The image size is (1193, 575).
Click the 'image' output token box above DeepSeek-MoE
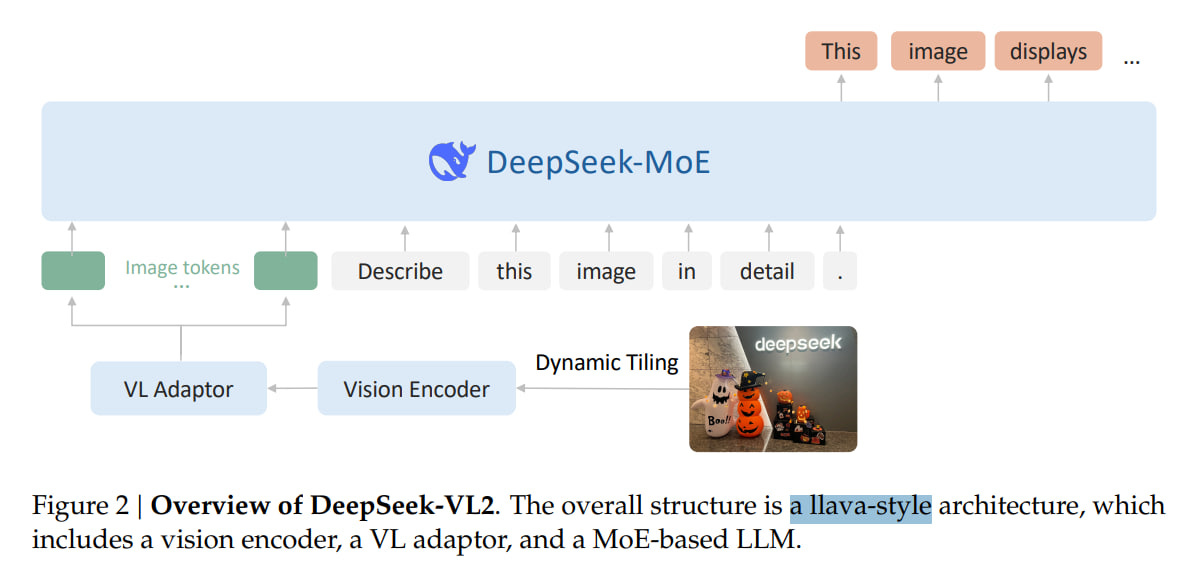click(x=938, y=51)
